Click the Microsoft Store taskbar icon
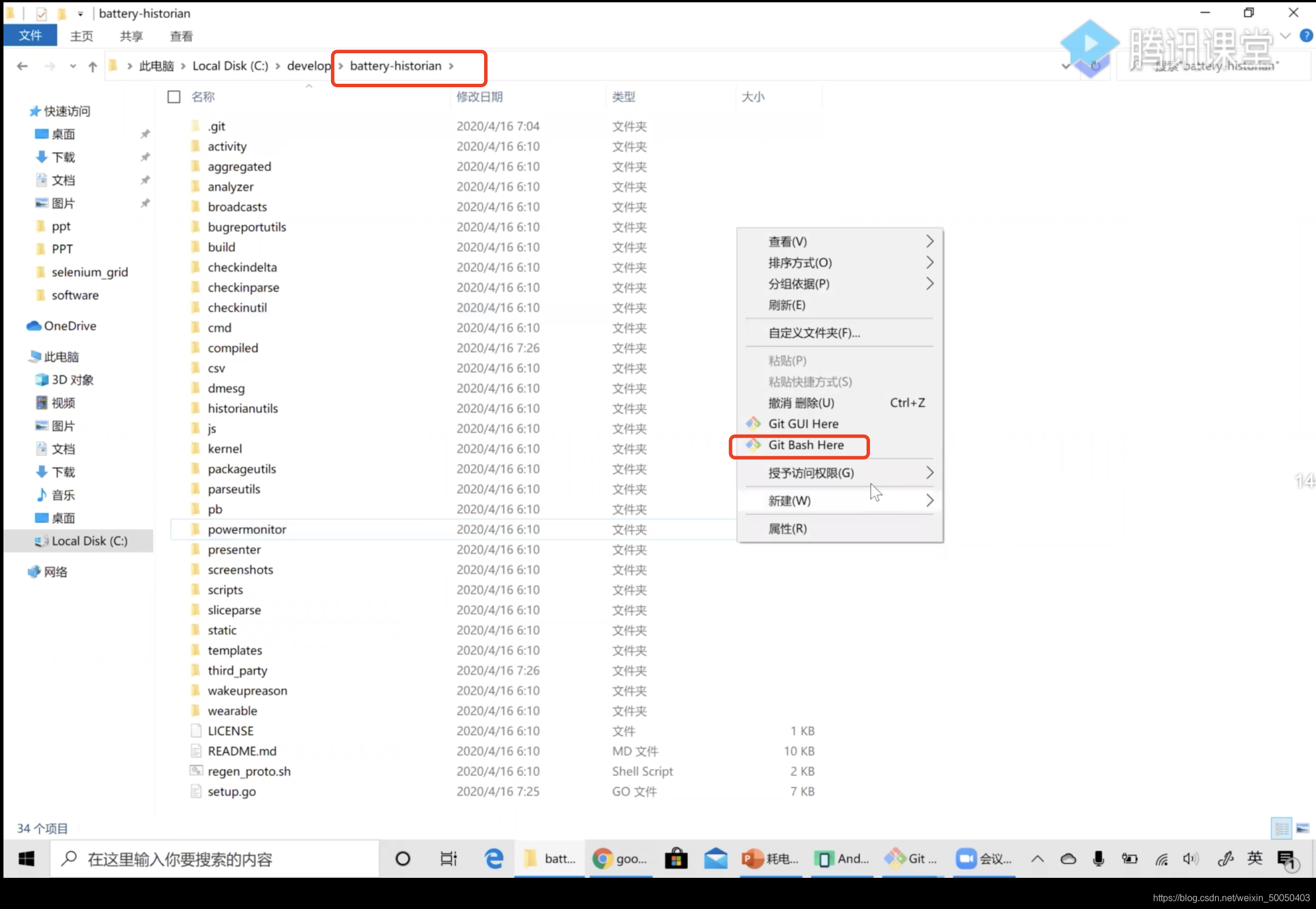This screenshot has height=909, width=1316. pyautogui.click(x=676, y=859)
